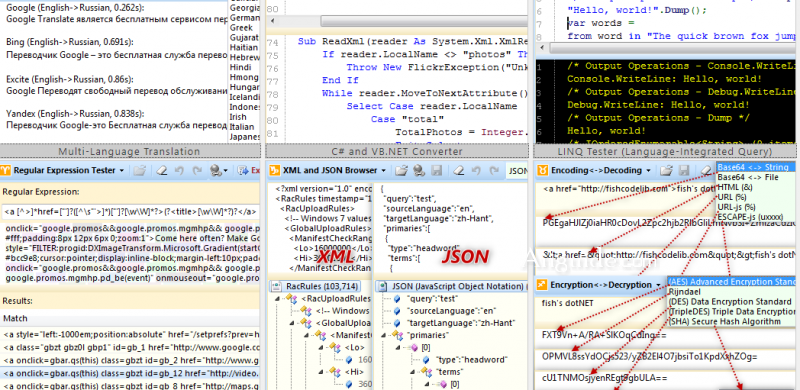Switch to JSON (JavaScript Object Notation) tab
The width and height of the screenshot is (800, 390).
pyautogui.click(x=451, y=286)
